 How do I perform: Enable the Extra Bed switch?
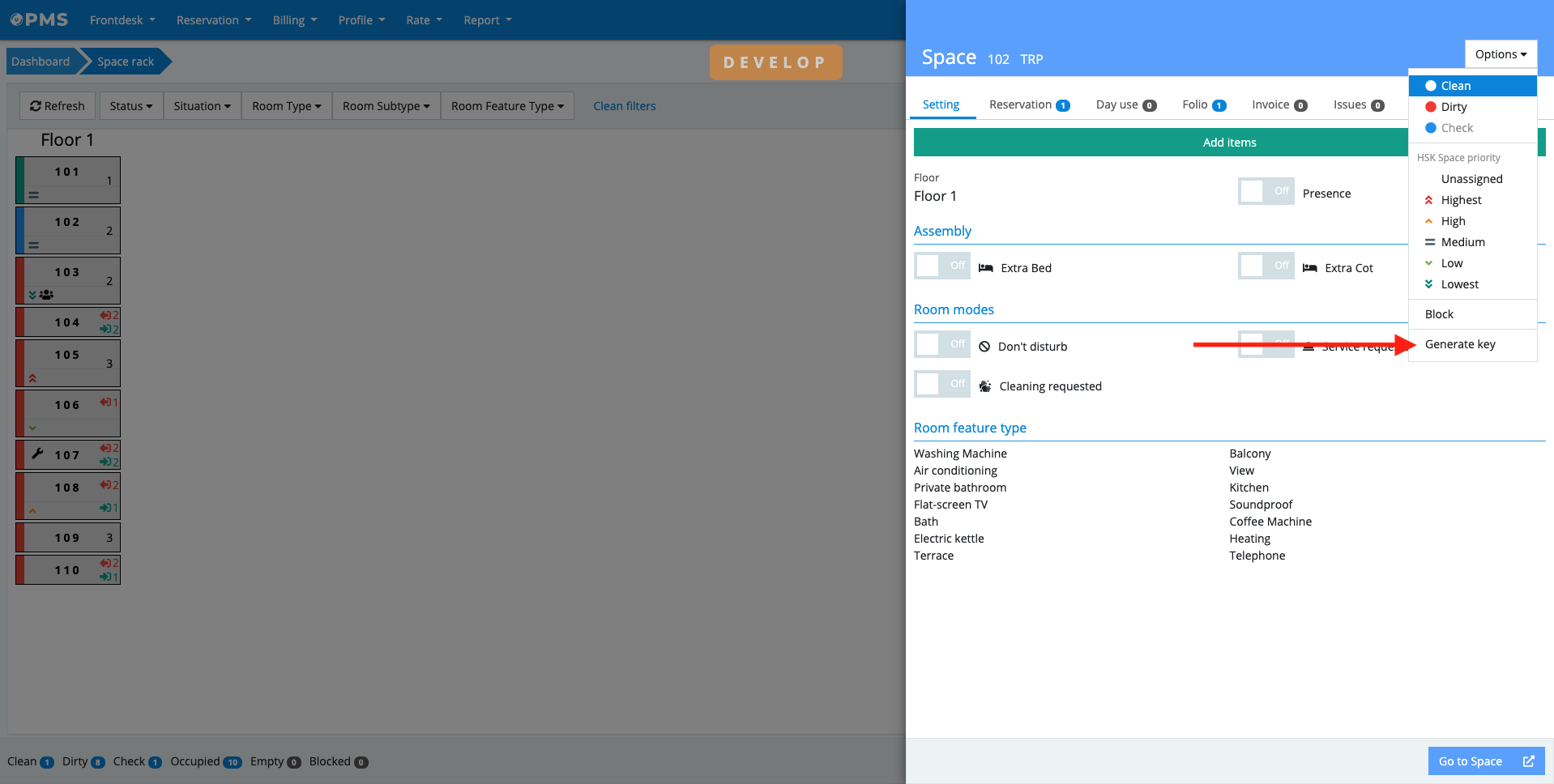pyautogui.click(x=941, y=266)
